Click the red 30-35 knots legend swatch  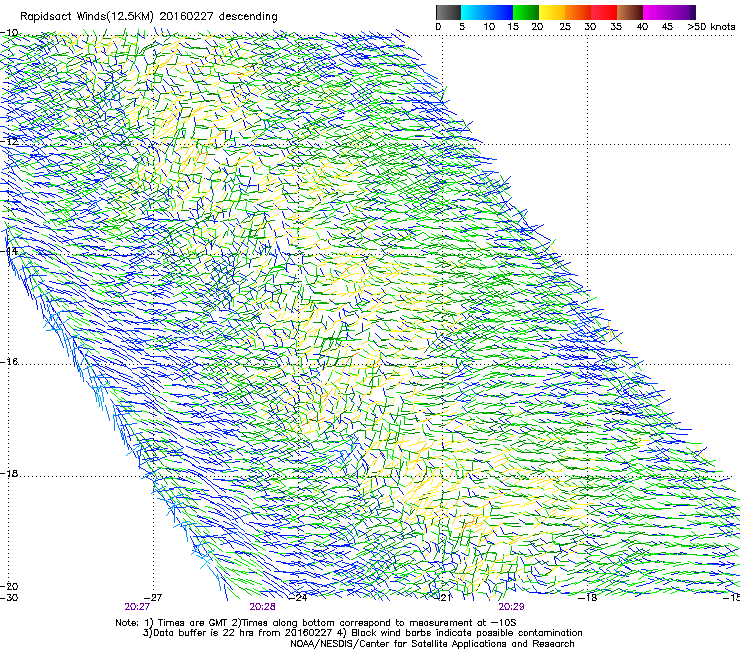(604, 12)
